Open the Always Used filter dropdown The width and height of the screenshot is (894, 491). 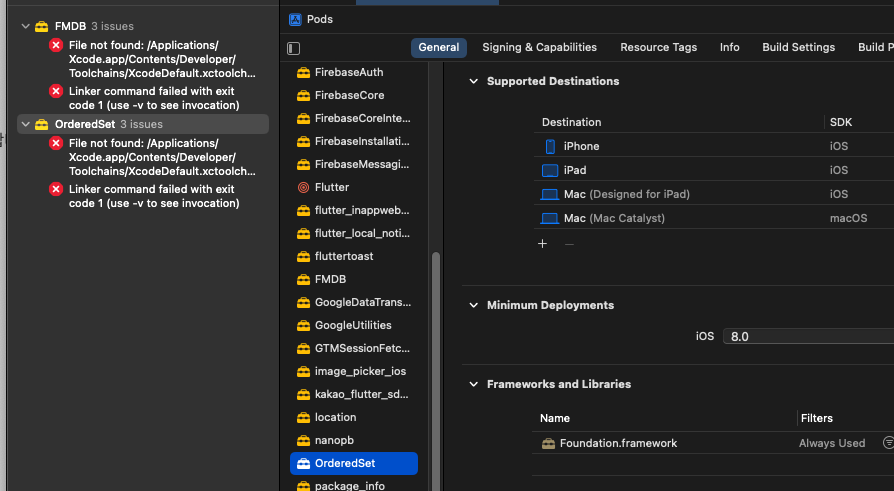point(832,443)
